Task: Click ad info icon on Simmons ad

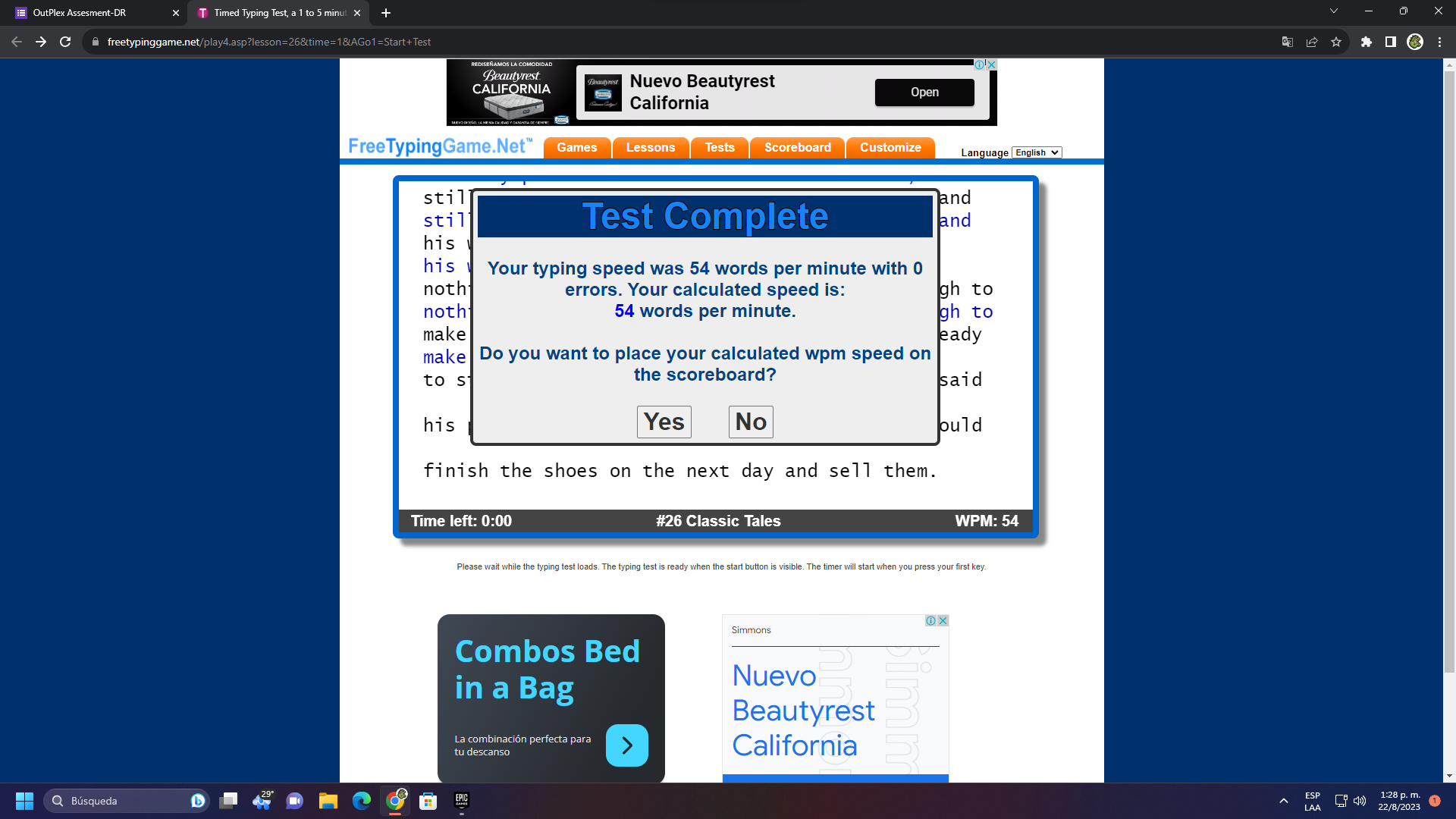Action: [930, 620]
